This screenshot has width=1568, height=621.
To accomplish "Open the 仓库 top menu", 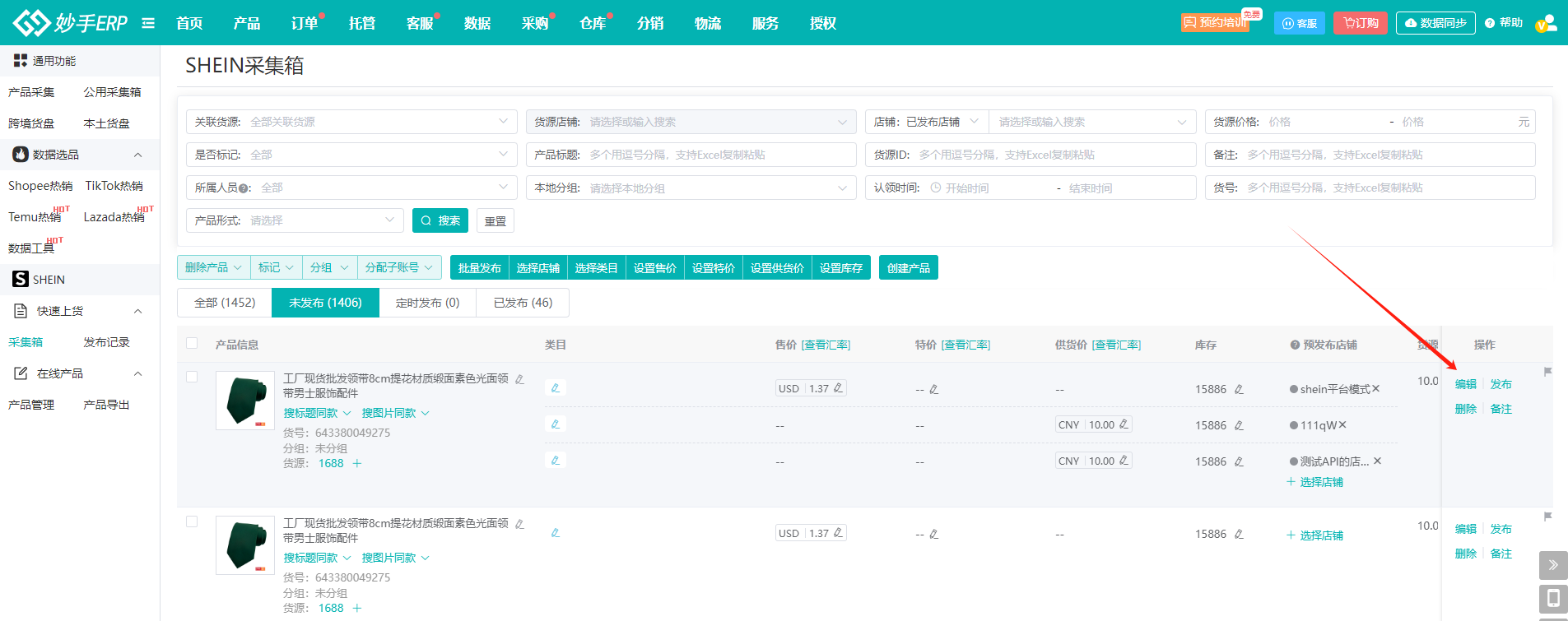I will [x=593, y=23].
